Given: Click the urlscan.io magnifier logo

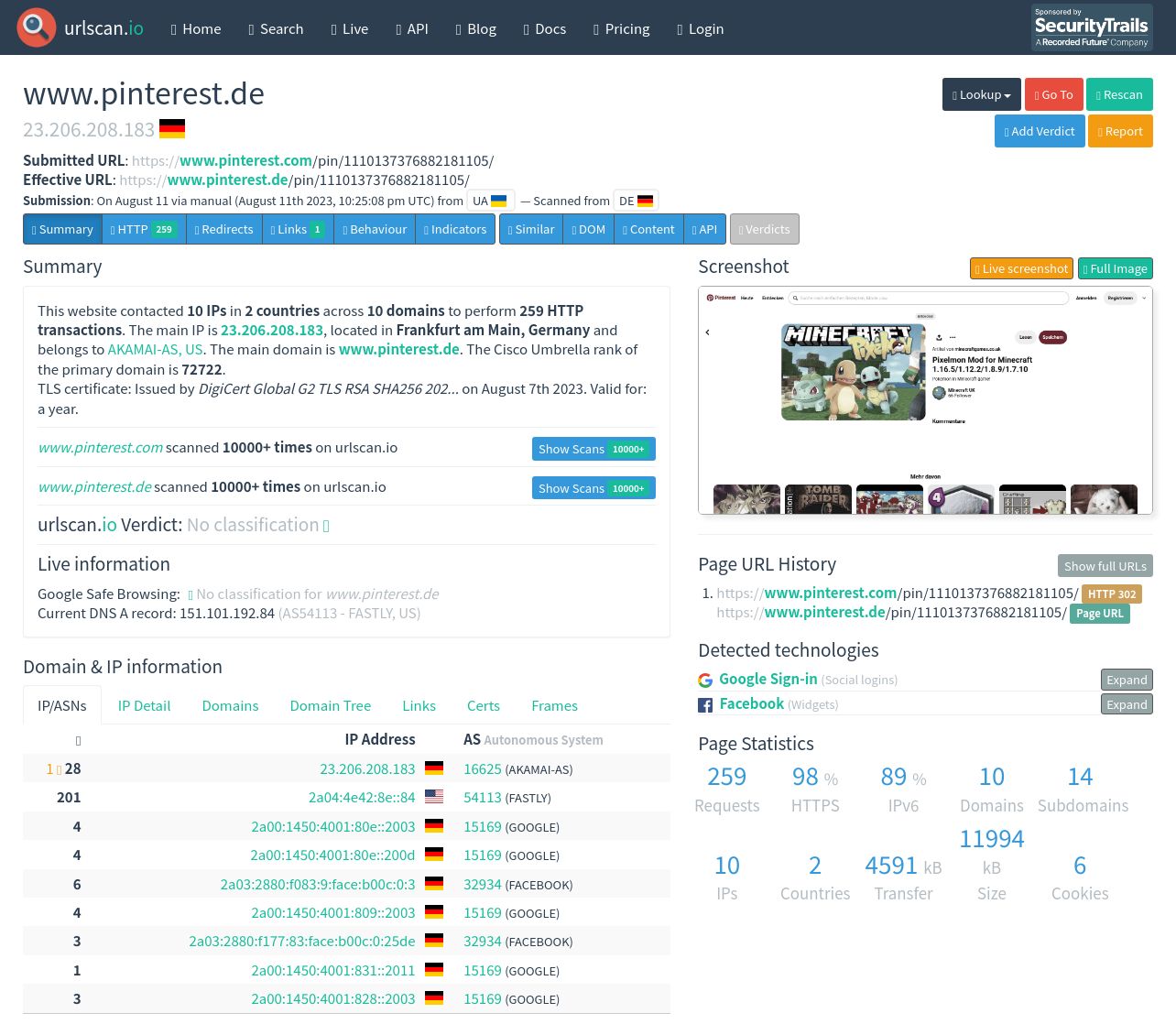Looking at the screenshot, I should click(37, 27).
